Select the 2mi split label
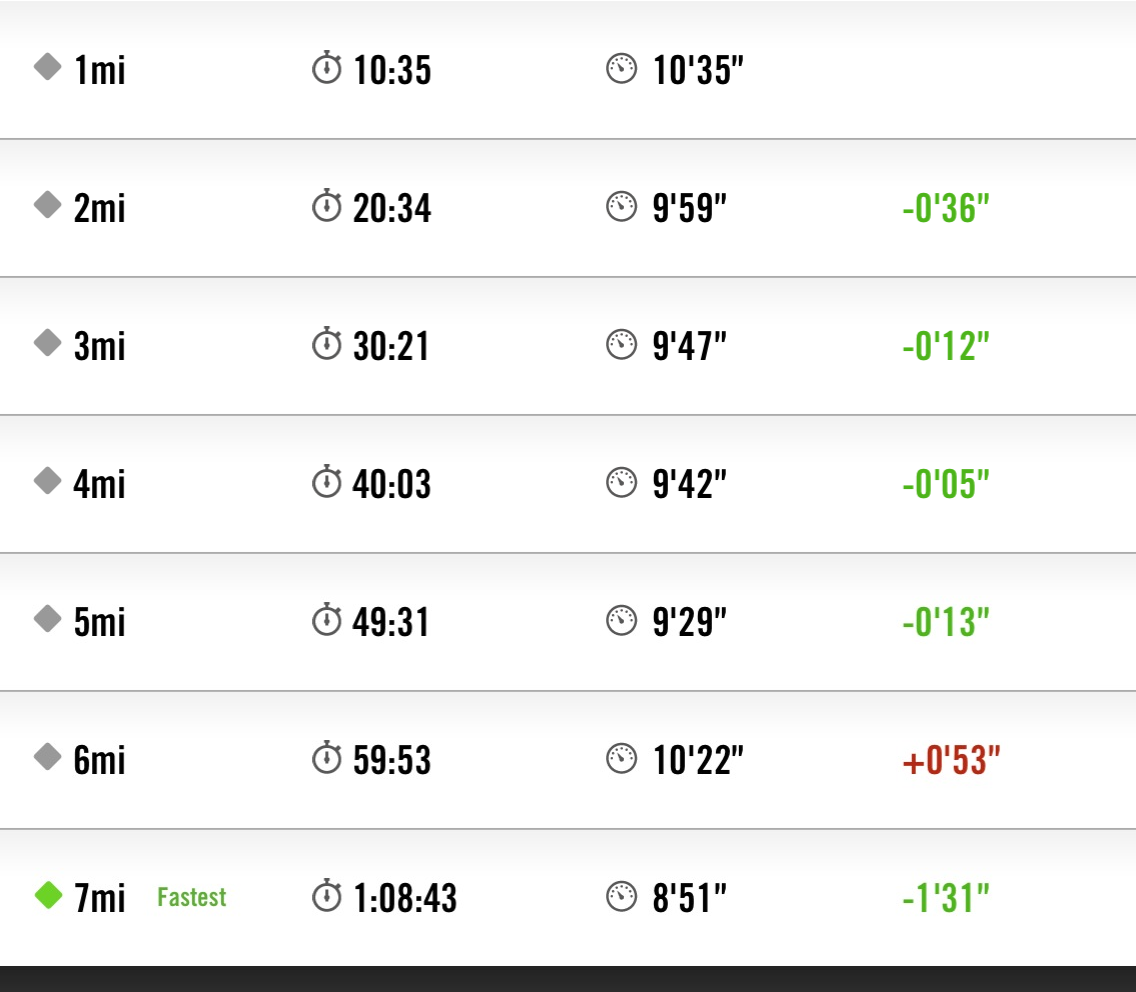 tap(100, 208)
